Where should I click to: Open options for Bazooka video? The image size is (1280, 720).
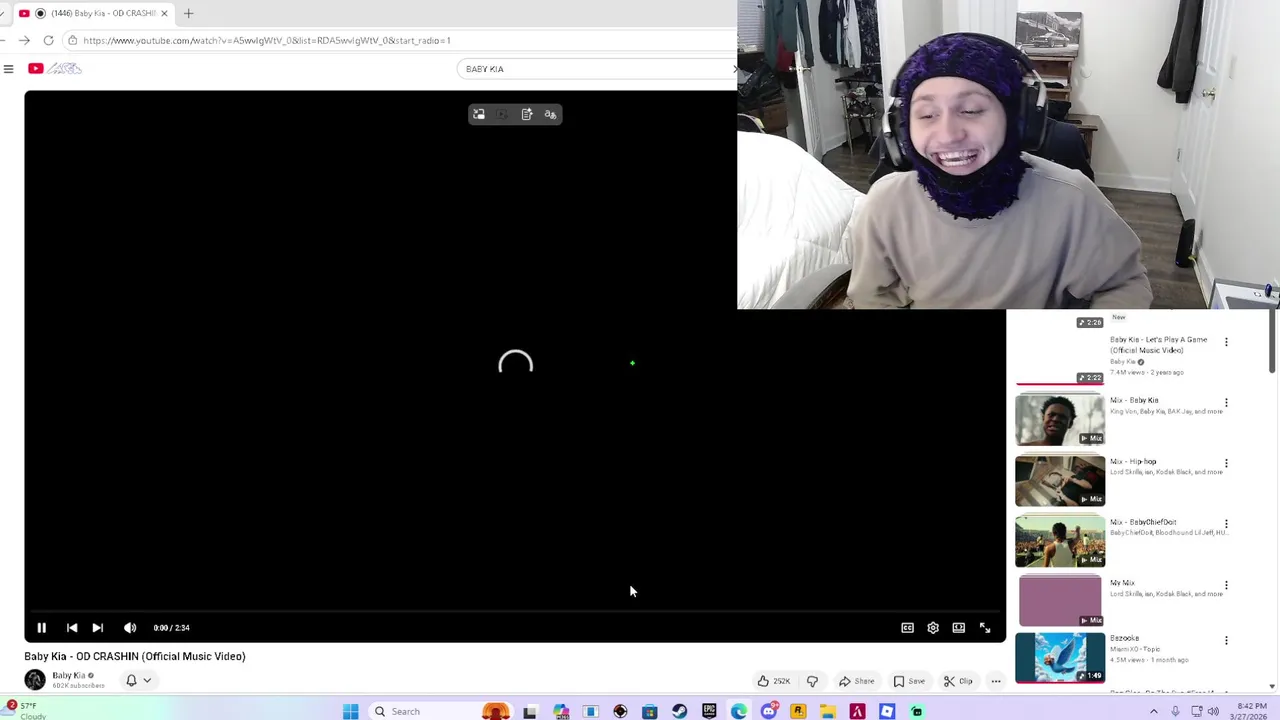[x=1226, y=641]
